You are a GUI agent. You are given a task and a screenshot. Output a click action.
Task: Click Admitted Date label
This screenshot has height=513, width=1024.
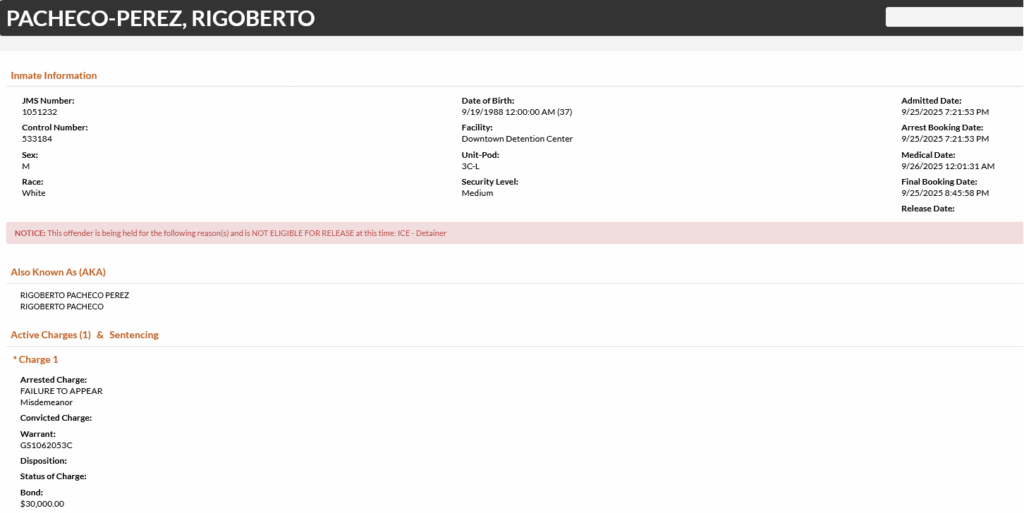pyautogui.click(x=931, y=101)
